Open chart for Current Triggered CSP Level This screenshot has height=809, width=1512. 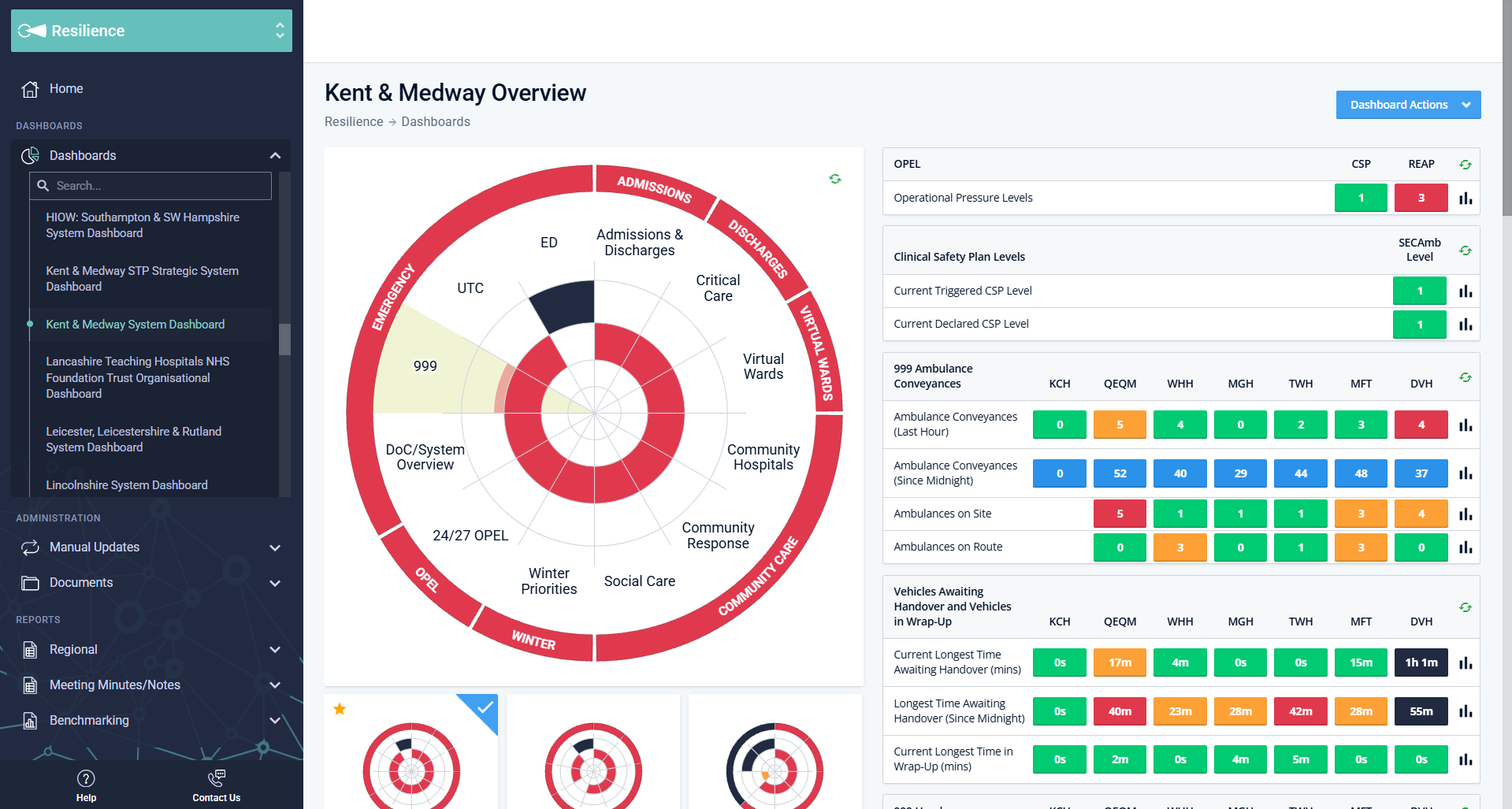(x=1466, y=291)
